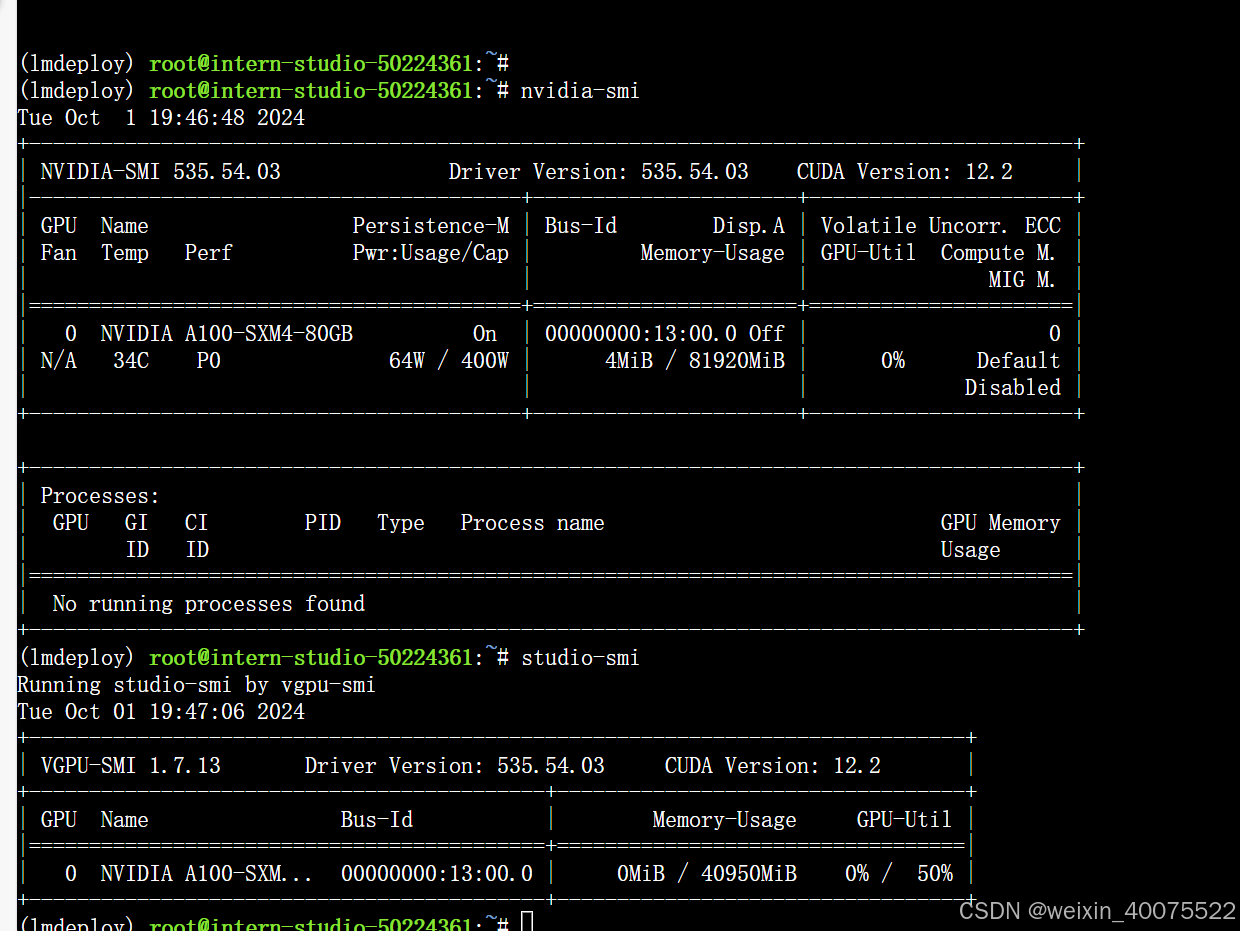Click the Processes table header
The image size is (1240, 931).
pyautogui.click(x=99, y=495)
